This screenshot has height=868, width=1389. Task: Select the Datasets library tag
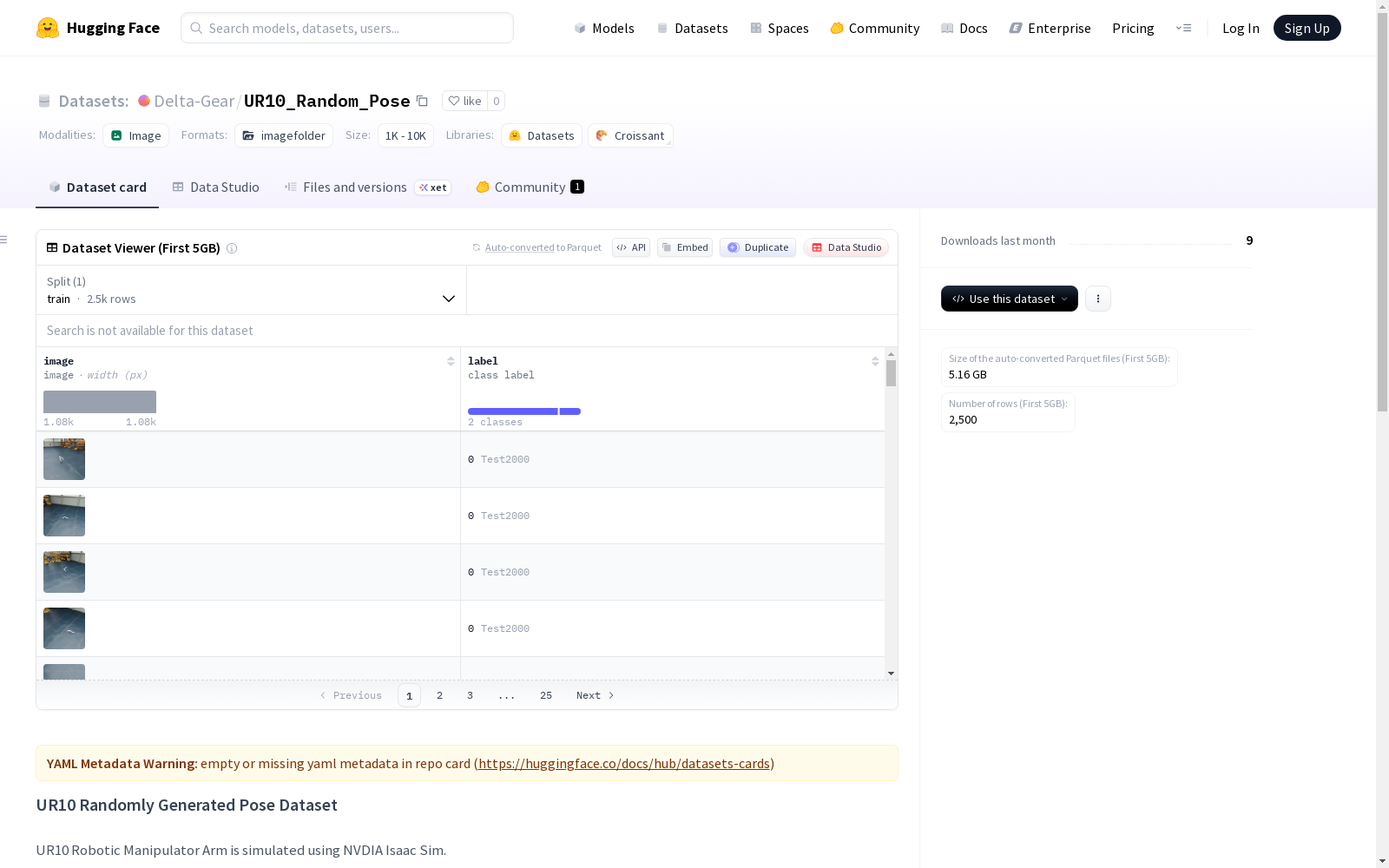pos(542,135)
